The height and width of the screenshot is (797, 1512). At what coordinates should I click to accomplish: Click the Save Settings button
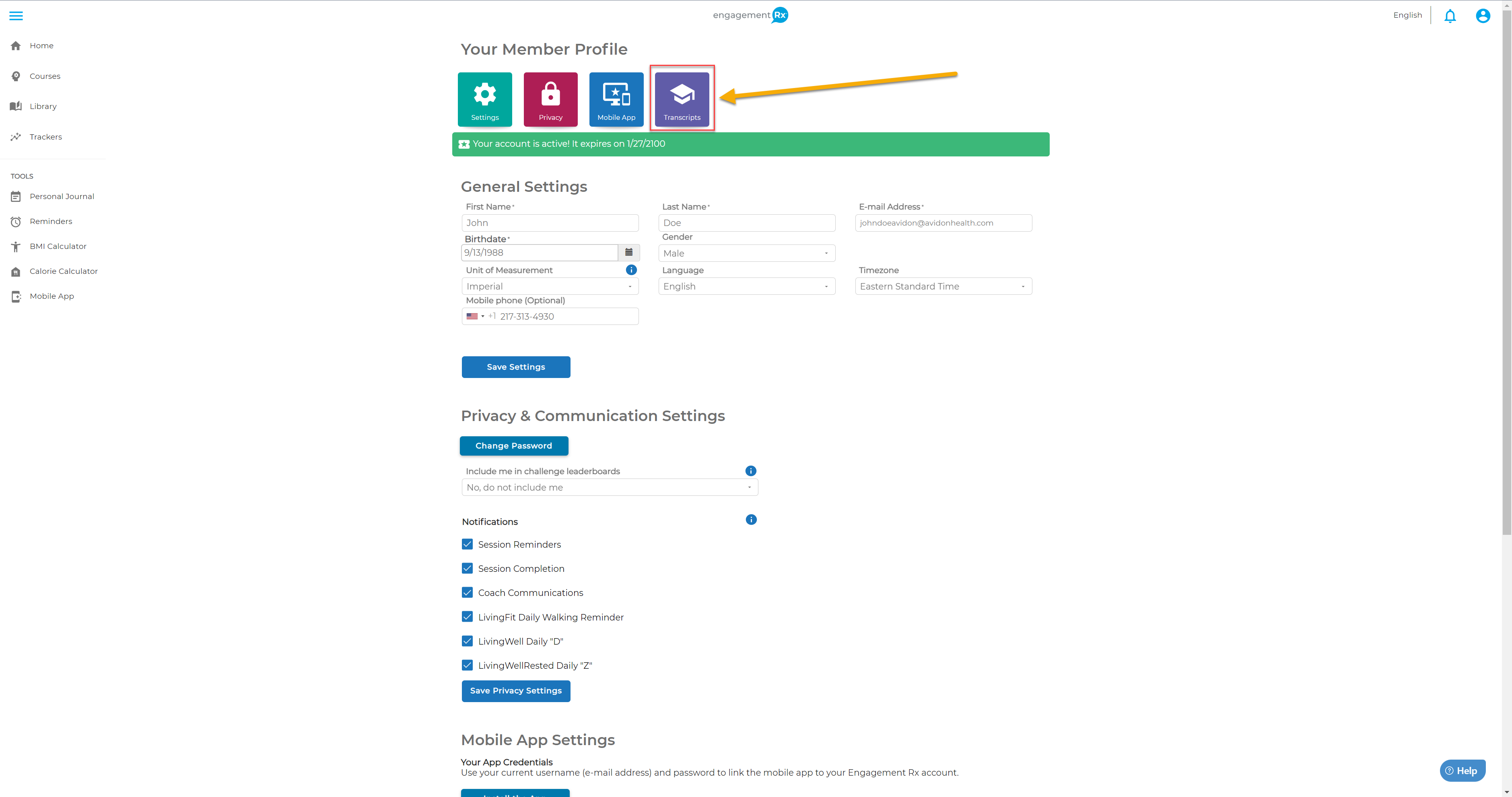pos(515,367)
